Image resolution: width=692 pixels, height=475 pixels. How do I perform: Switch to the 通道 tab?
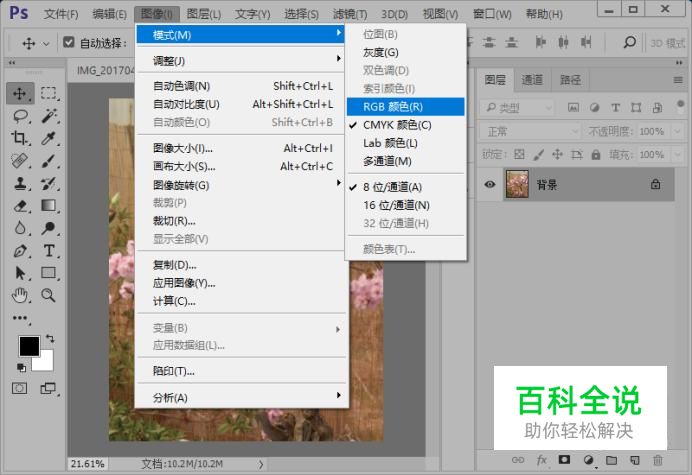(x=532, y=80)
